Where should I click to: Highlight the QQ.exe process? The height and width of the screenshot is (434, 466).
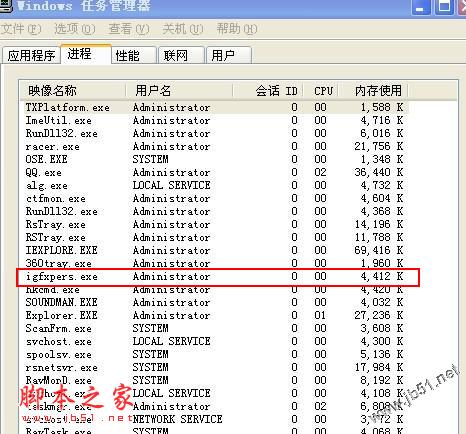point(214,172)
